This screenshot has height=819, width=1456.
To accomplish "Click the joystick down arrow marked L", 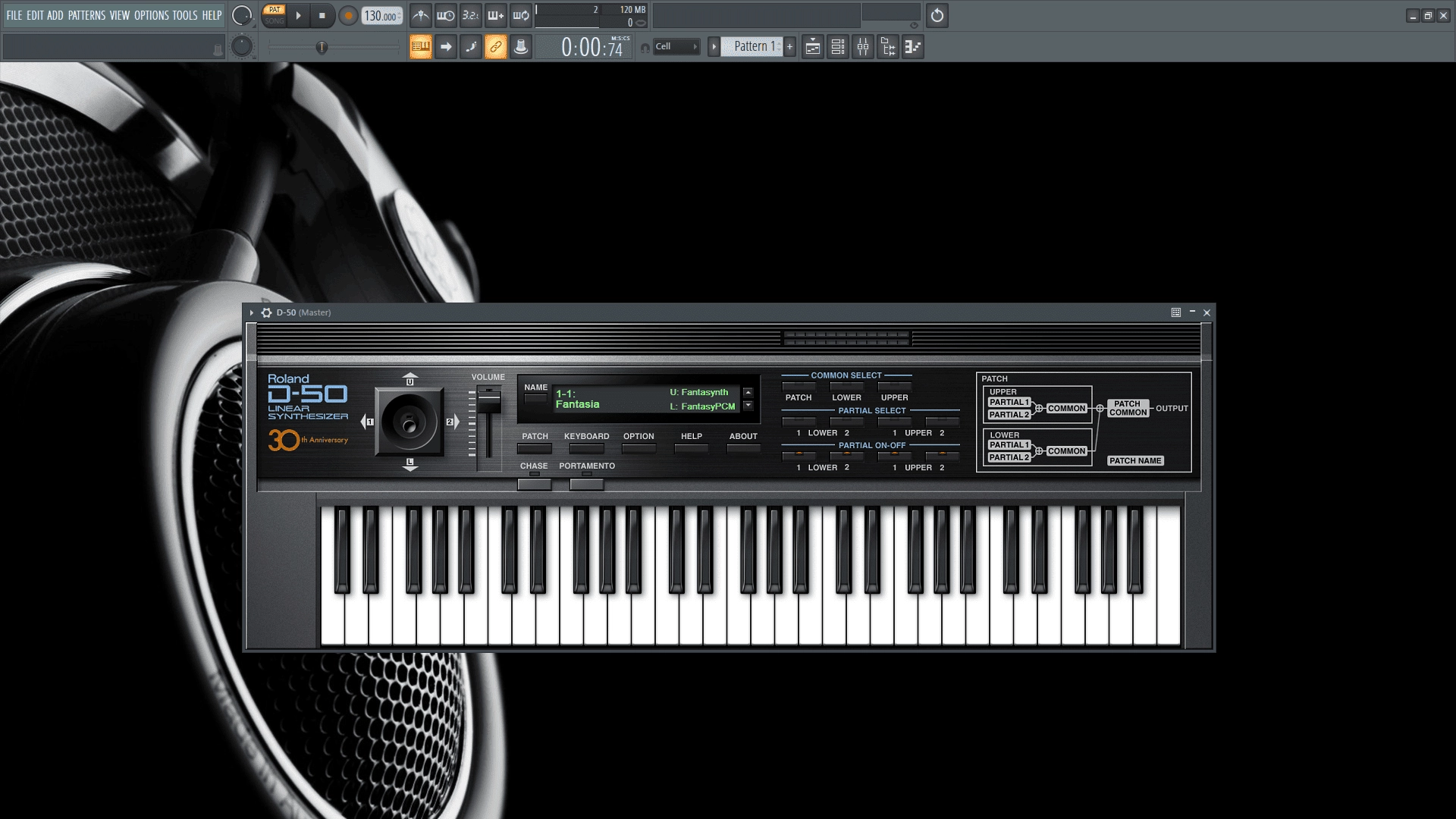I will pyautogui.click(x=410, y=464).
